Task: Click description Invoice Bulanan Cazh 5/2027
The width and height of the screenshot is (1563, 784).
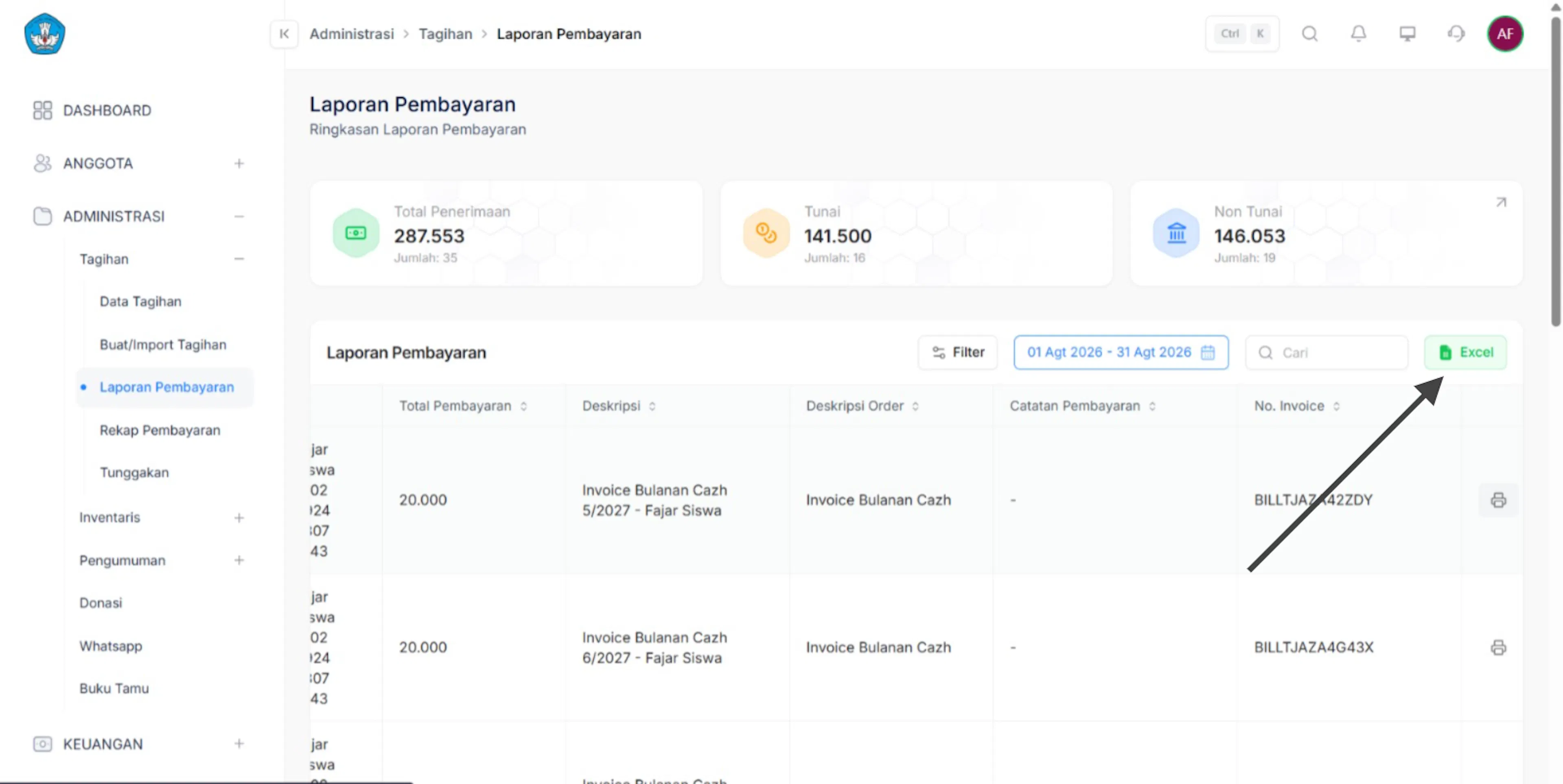Action: [655, 500]
